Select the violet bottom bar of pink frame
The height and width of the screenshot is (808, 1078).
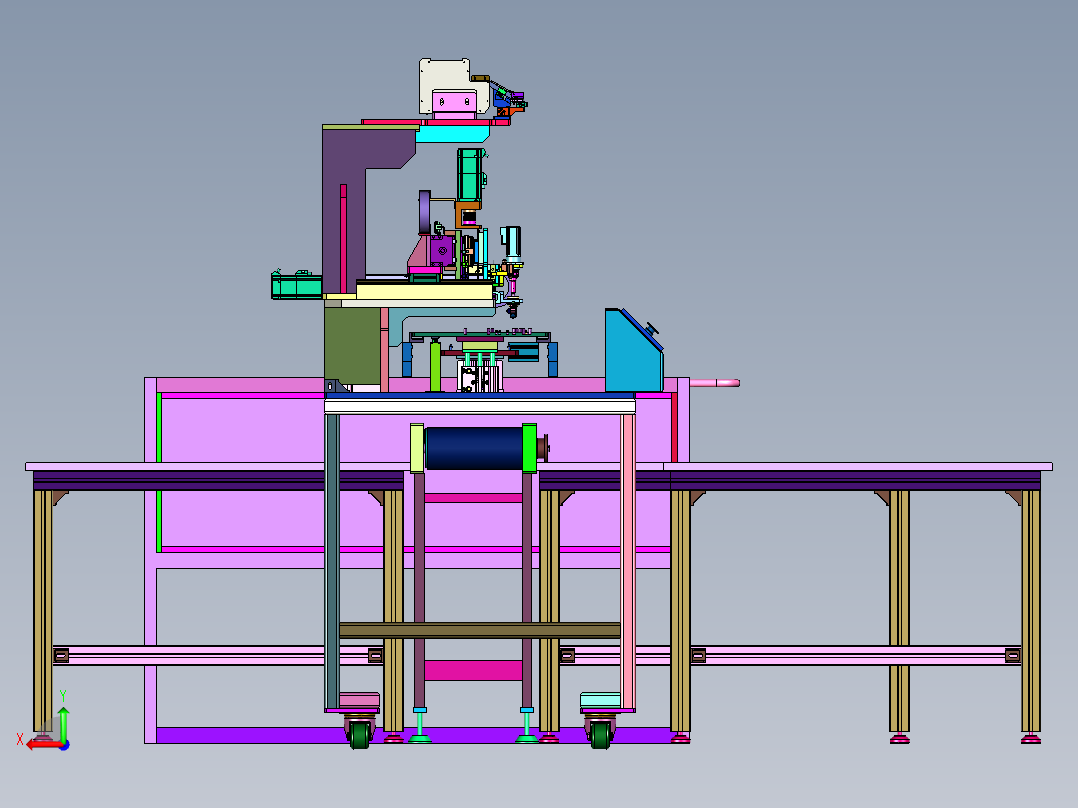412,735
